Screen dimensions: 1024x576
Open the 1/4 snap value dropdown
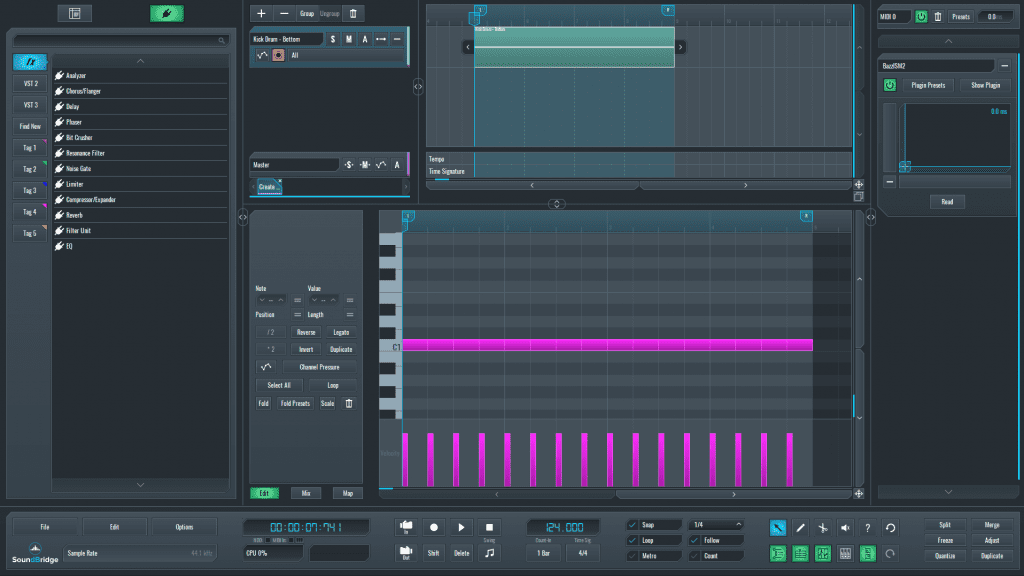click(716, 525)
